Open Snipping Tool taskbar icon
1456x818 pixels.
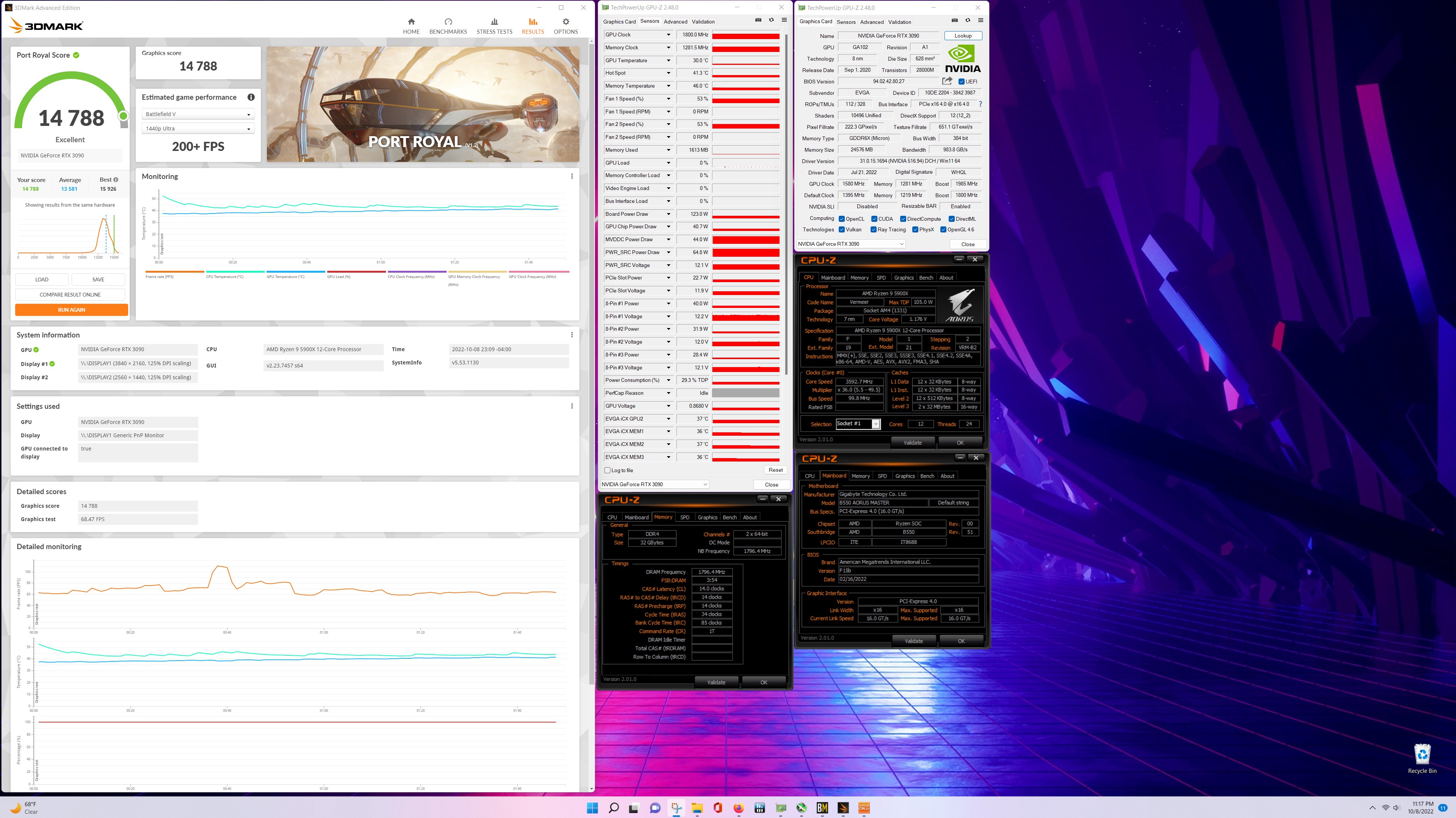coord(676,808)
